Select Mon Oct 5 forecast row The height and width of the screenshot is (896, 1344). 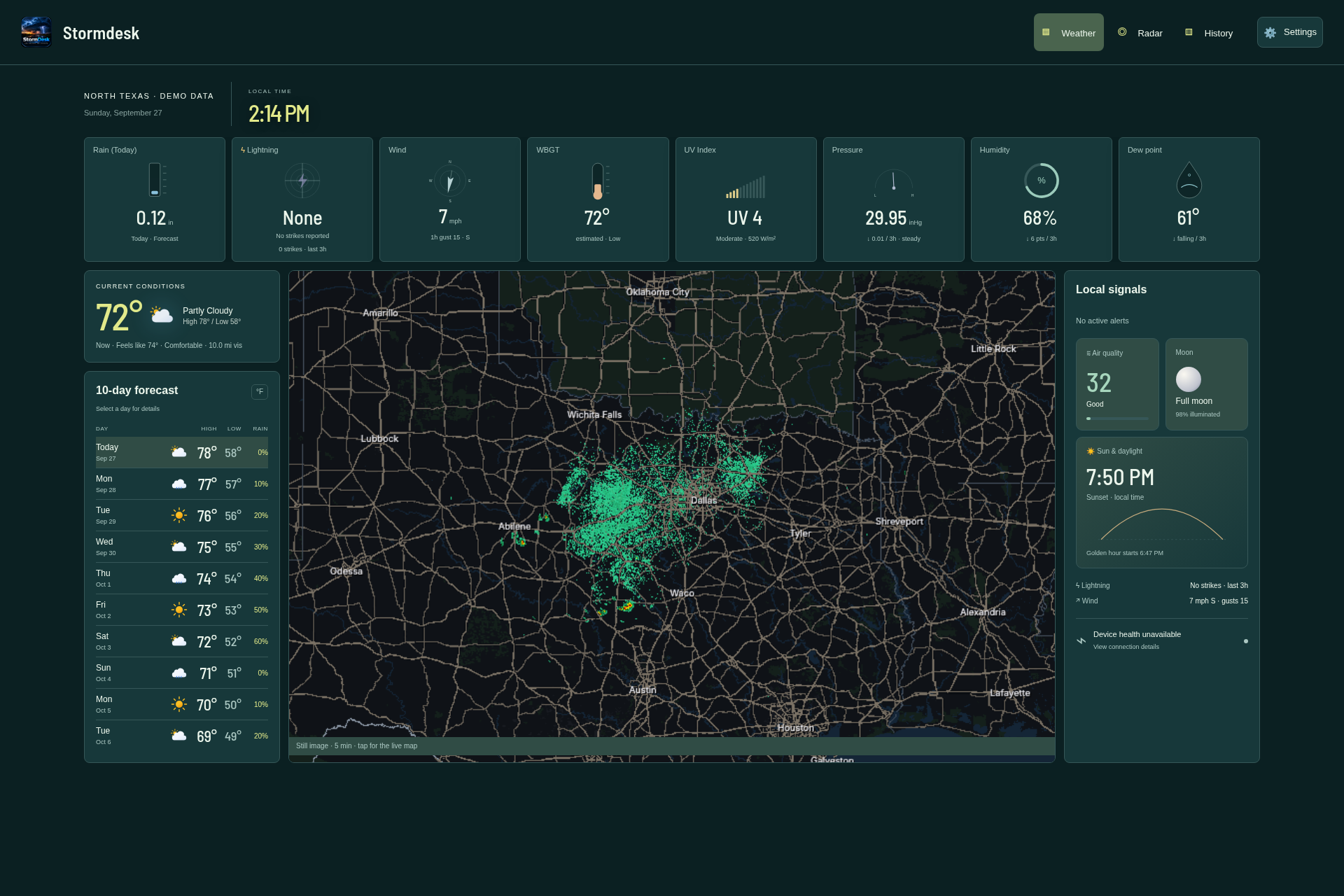click(182, 704)
